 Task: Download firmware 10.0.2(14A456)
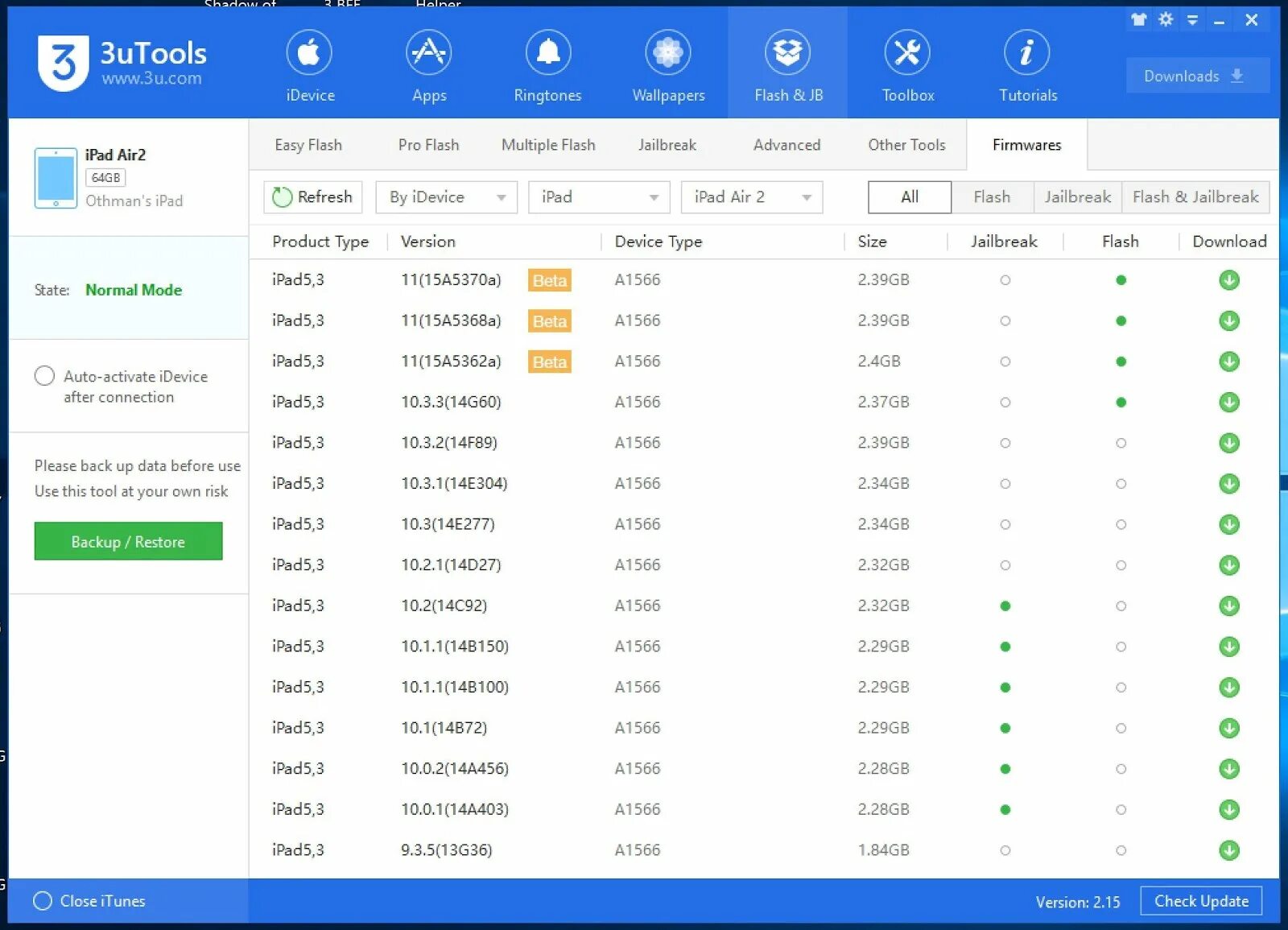(1229, 769)
